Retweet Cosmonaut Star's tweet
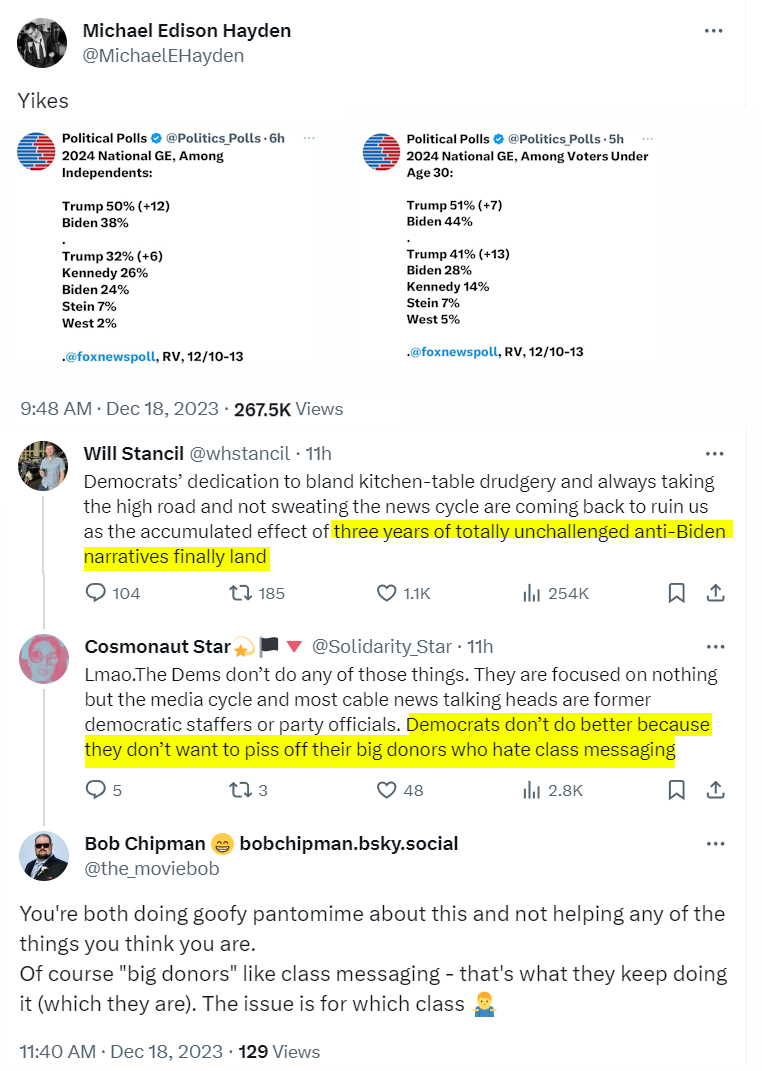The width and height of the screenshot is (762, 1071). [241, 790]
